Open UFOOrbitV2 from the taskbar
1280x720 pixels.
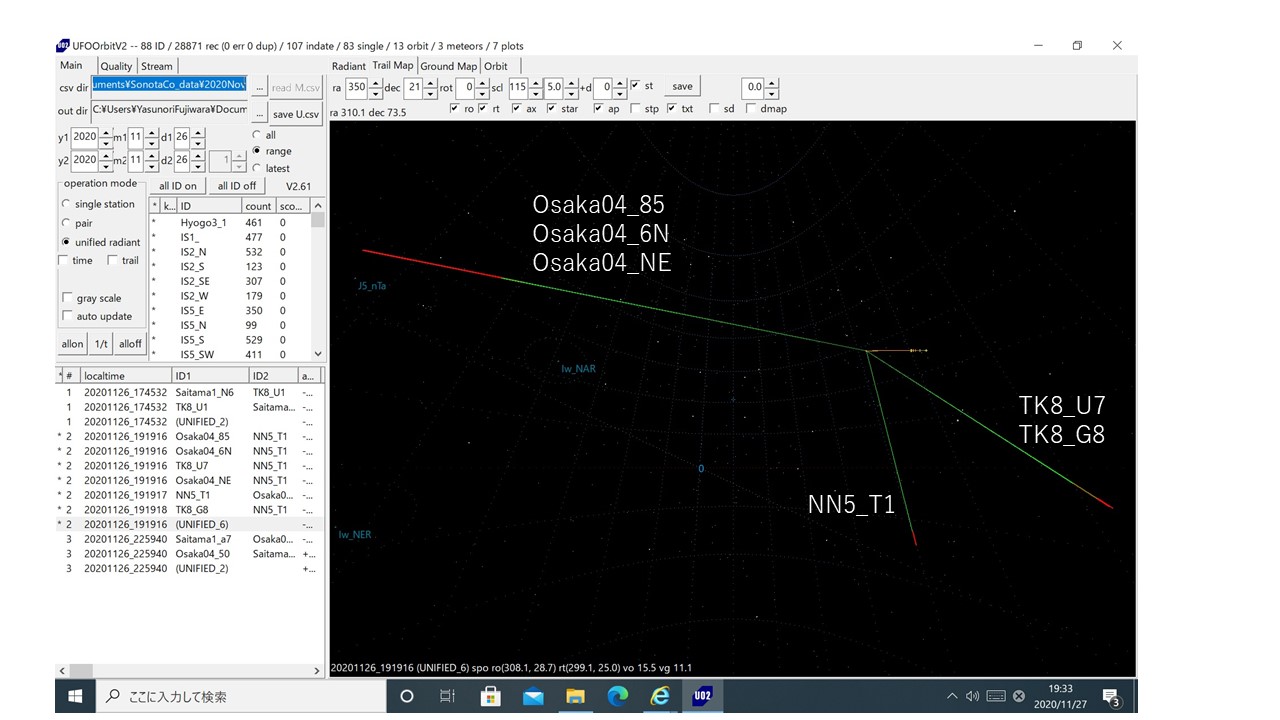703,695
